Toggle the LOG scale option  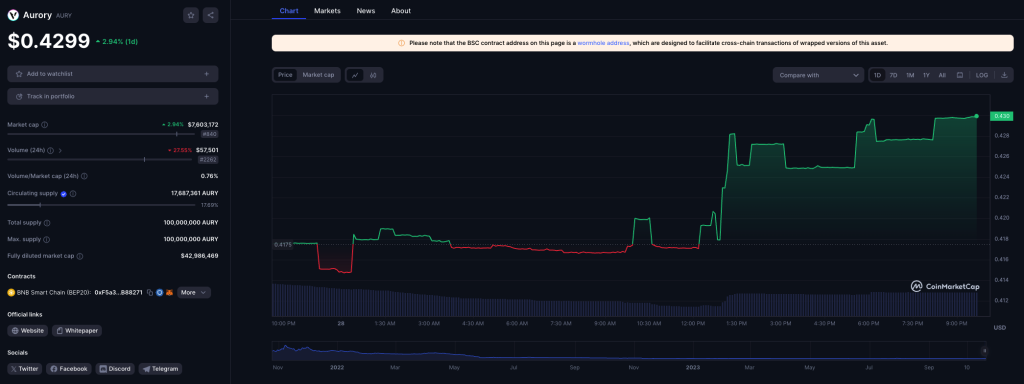pos(982,75)
